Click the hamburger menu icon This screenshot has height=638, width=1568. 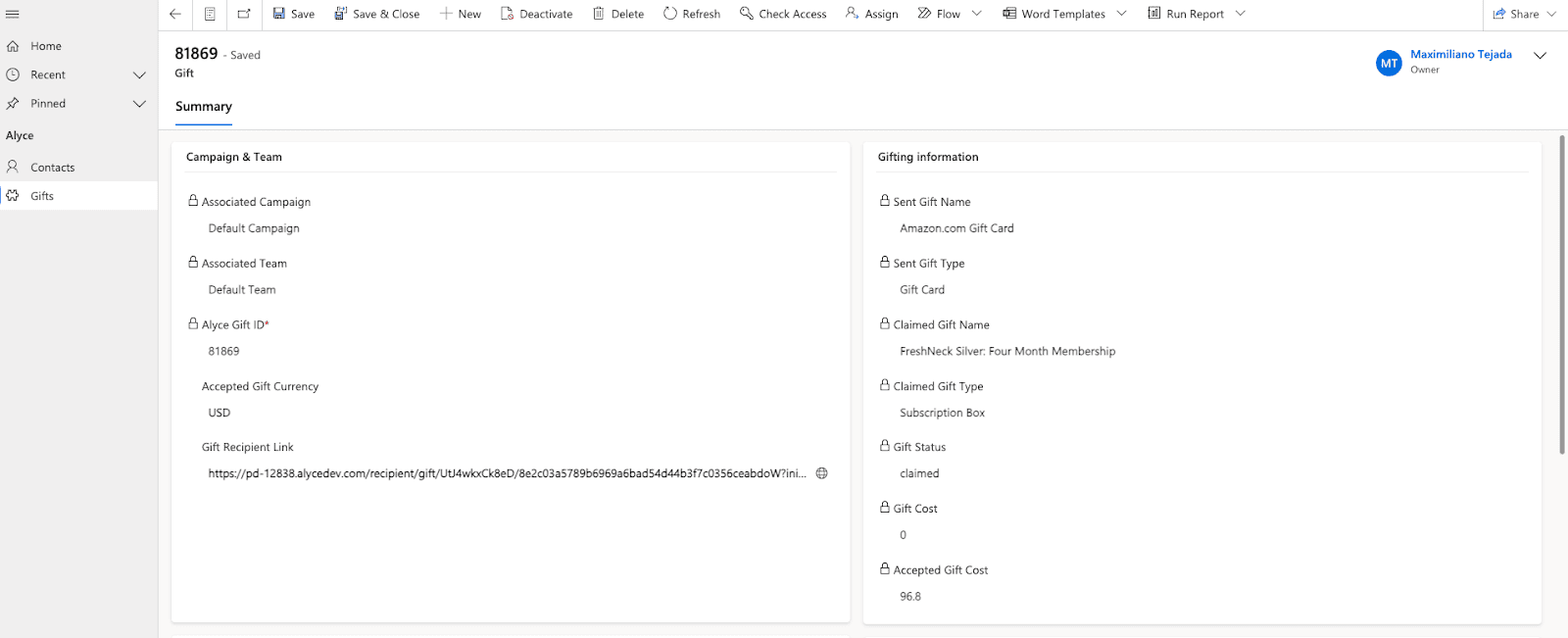coord(13,14)
